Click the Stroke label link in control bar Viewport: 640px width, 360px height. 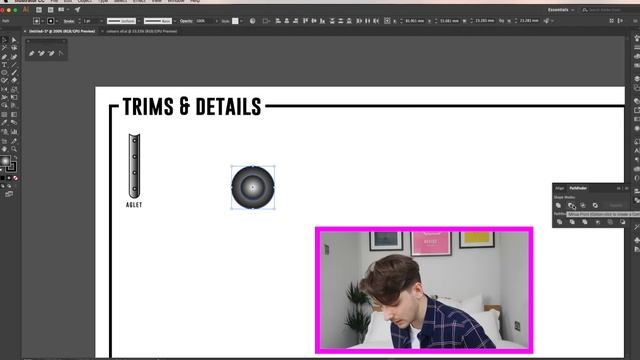[69, 21]
